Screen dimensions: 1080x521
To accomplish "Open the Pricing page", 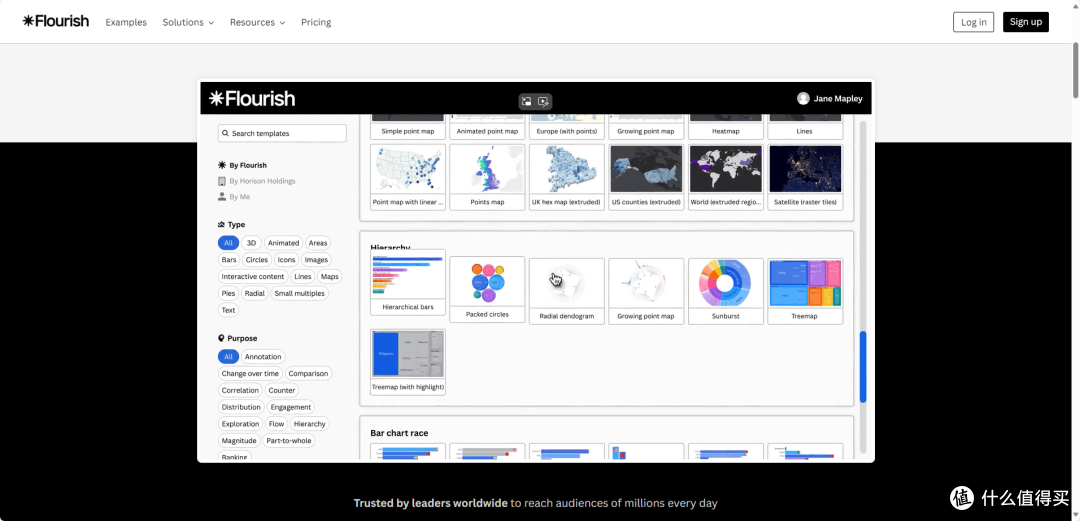I will click(316, 22).
